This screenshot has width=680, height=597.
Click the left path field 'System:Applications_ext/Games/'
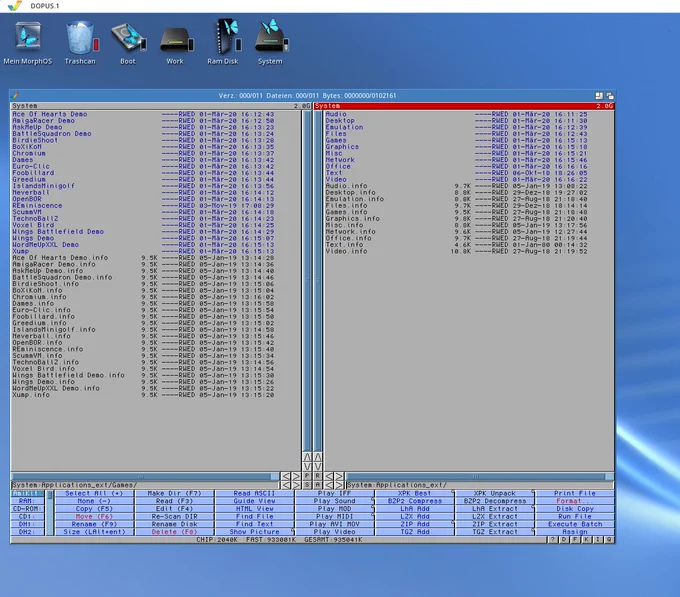click(x=145, y=485)
